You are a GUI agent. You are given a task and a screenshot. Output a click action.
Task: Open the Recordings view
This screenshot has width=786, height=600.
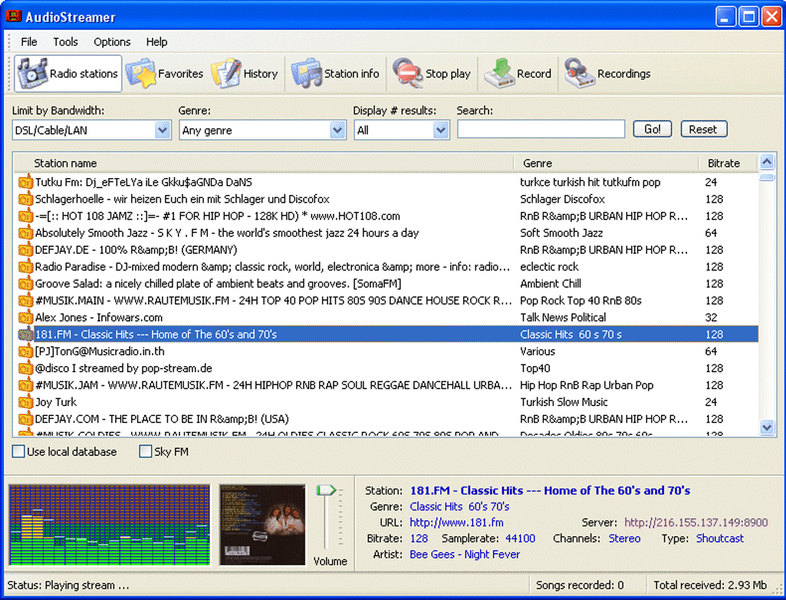(607, 74)
